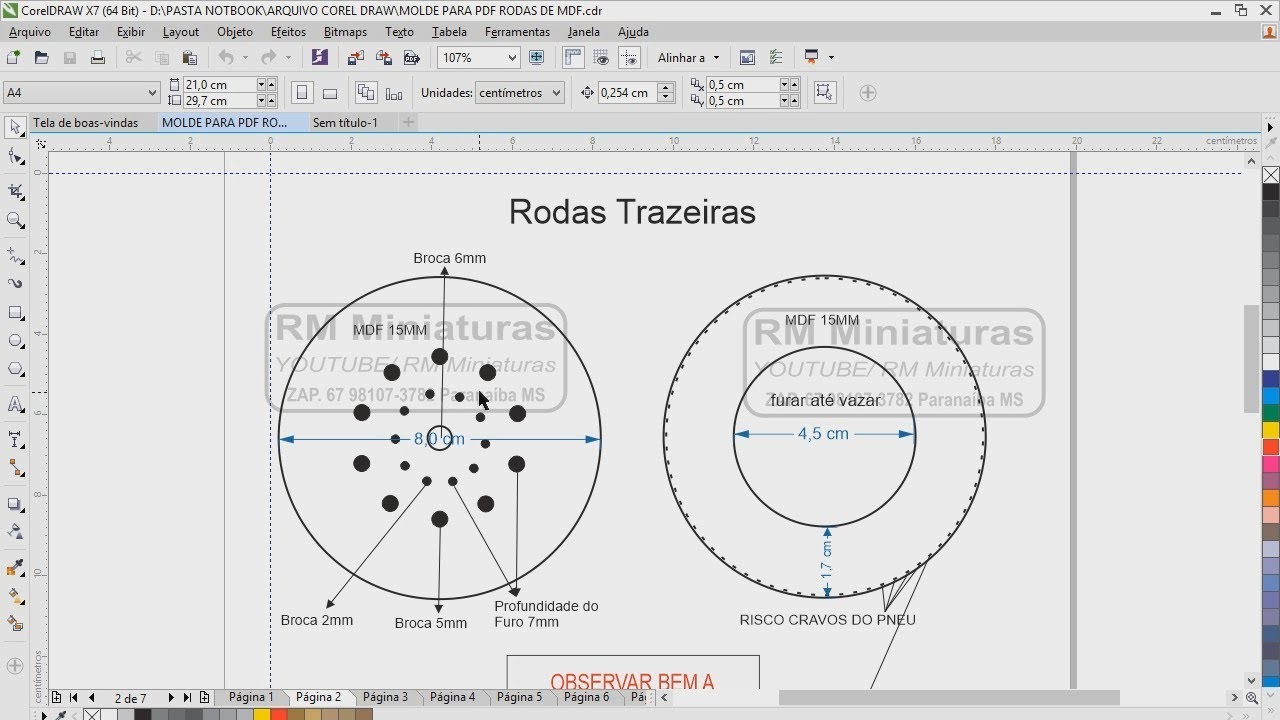This screenshot has height=720, width=1280.
Task: Select the Zoom magnifier tool
Action: click(15, 220)
